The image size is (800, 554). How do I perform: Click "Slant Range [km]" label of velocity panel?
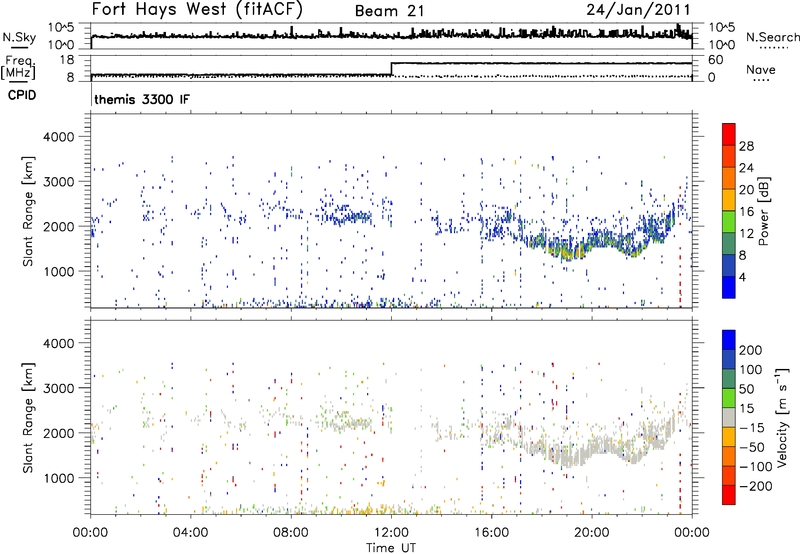(x=28, y=417)
